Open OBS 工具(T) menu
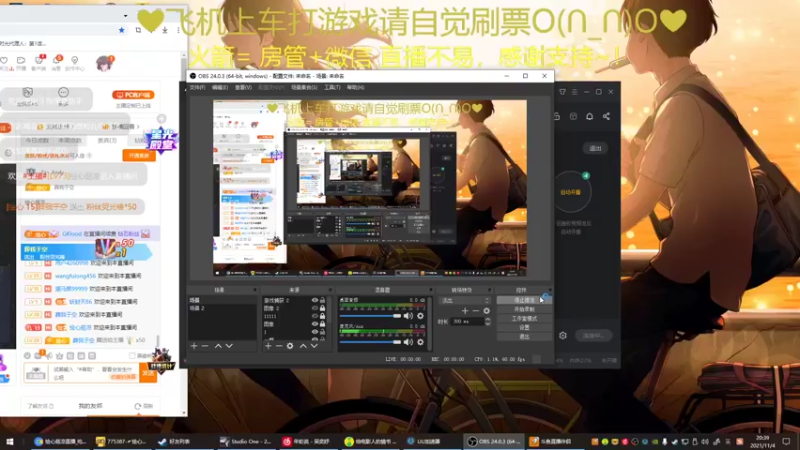Image resolution: width=800 pixels, height=450 pixels. point(332,88)
